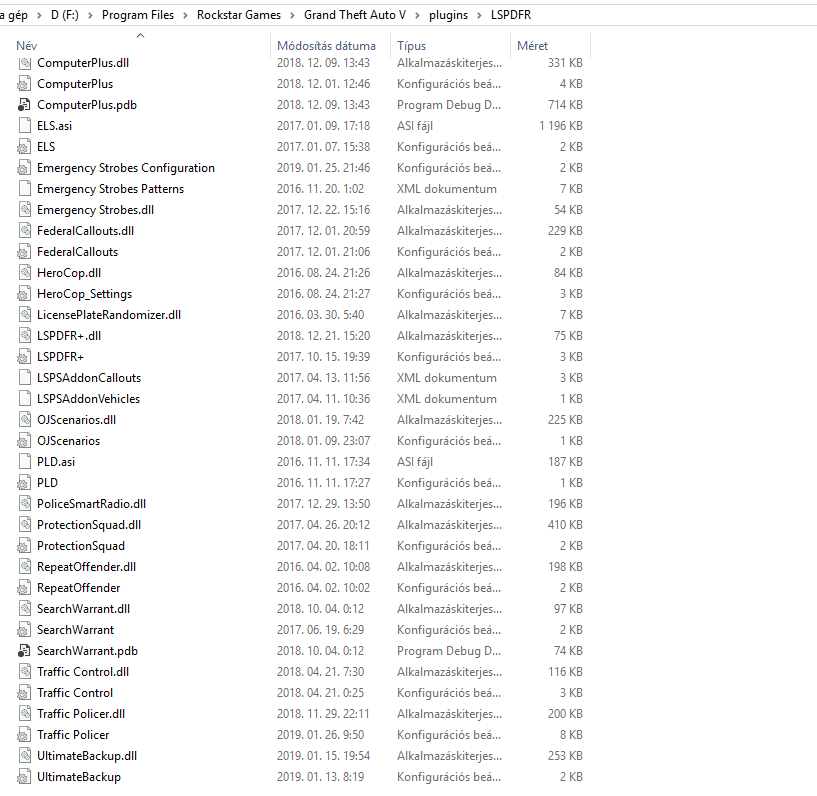Select LSPSAddonVehicles file name
The width and height of the screenshot is (817, 796).
tap(89, 399)
